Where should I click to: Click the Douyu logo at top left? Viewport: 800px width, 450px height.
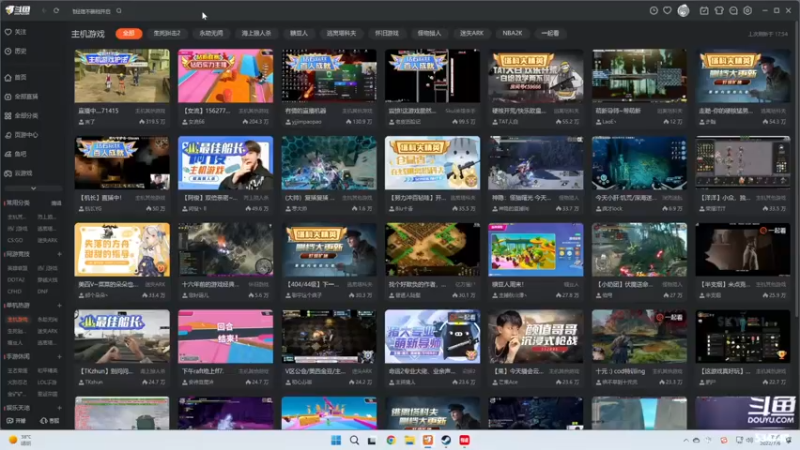(18, 11)
